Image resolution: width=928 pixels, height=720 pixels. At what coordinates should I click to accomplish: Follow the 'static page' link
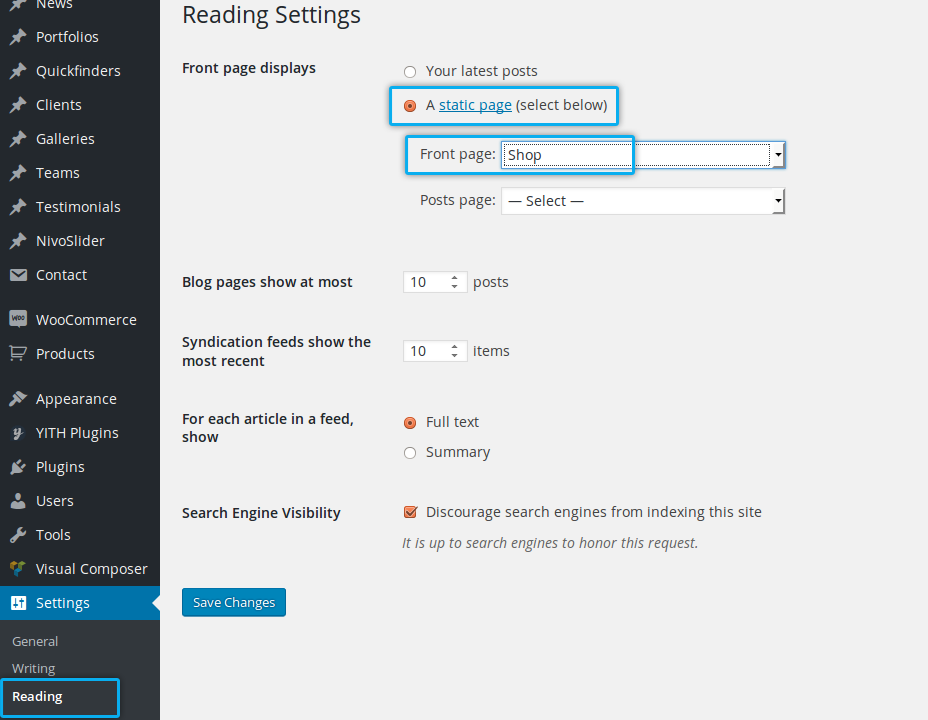click(x=475, y=105)
